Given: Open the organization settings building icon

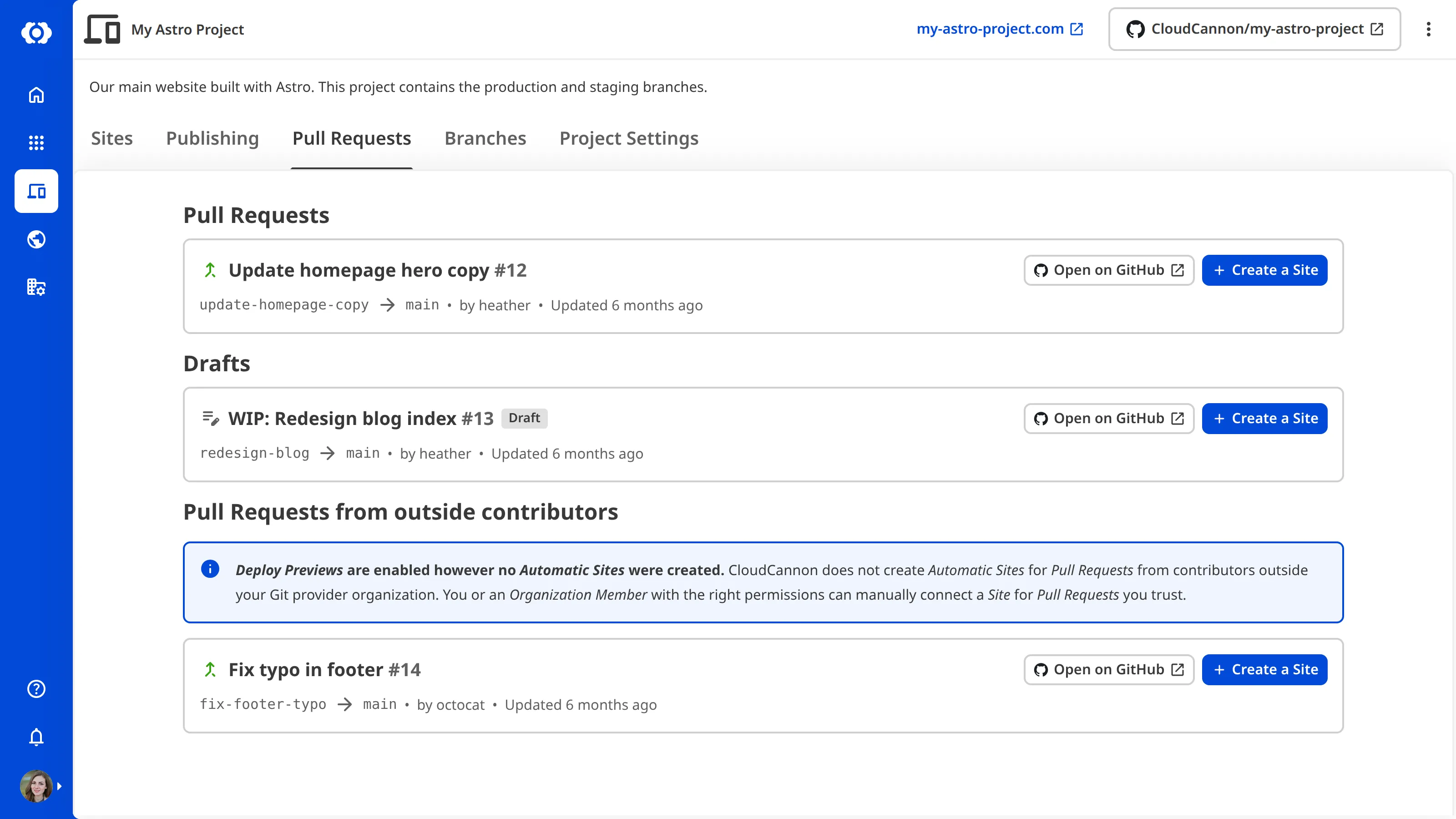Looking at the screenshot, I should pos(36,287).
